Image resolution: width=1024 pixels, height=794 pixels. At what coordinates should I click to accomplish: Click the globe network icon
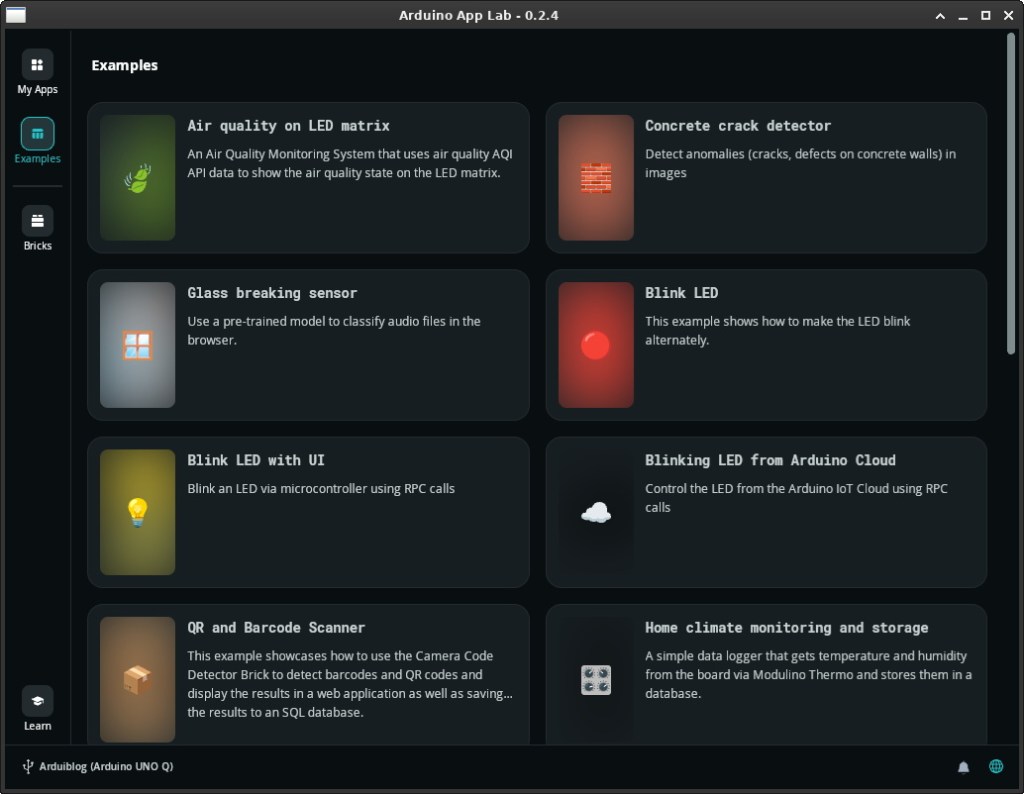pos(996,767)
